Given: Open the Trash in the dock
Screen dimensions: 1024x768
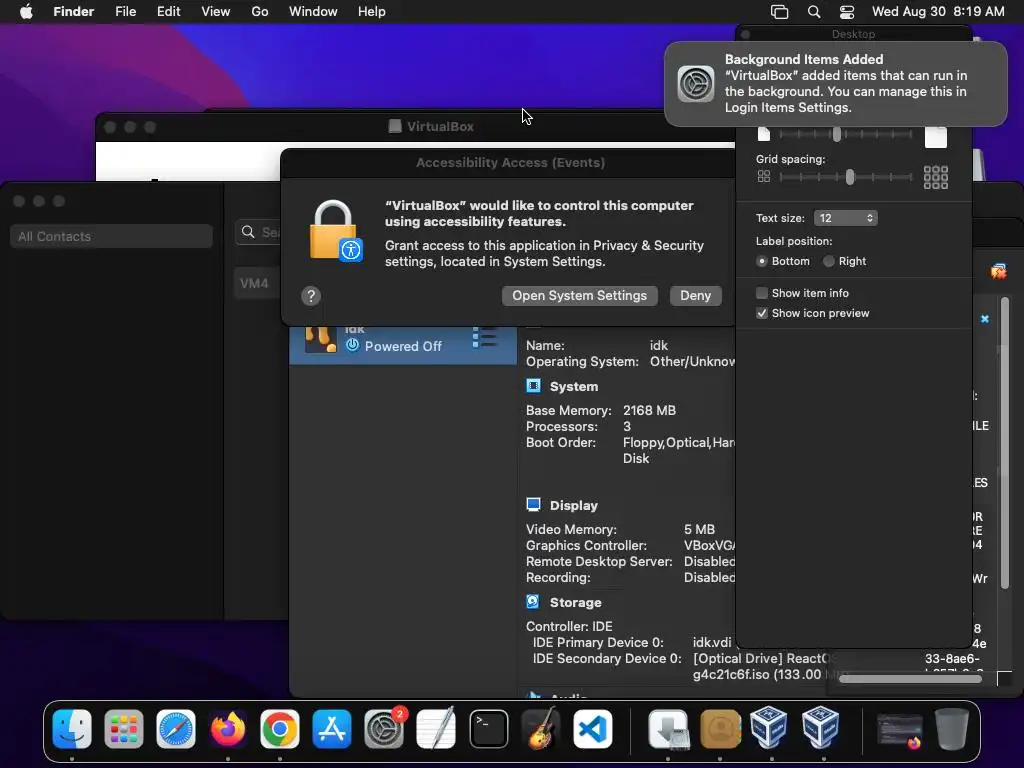Looking at the screenshot, I should [952, 729].
